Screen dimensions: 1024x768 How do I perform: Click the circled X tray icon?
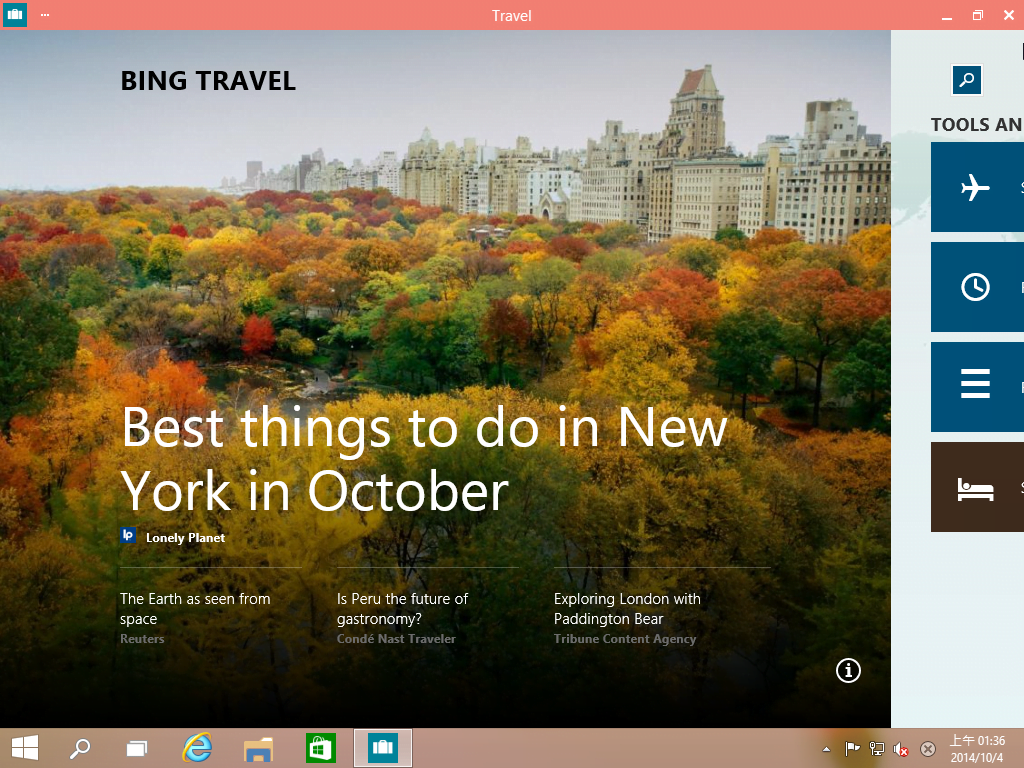[x=927, y=749]
